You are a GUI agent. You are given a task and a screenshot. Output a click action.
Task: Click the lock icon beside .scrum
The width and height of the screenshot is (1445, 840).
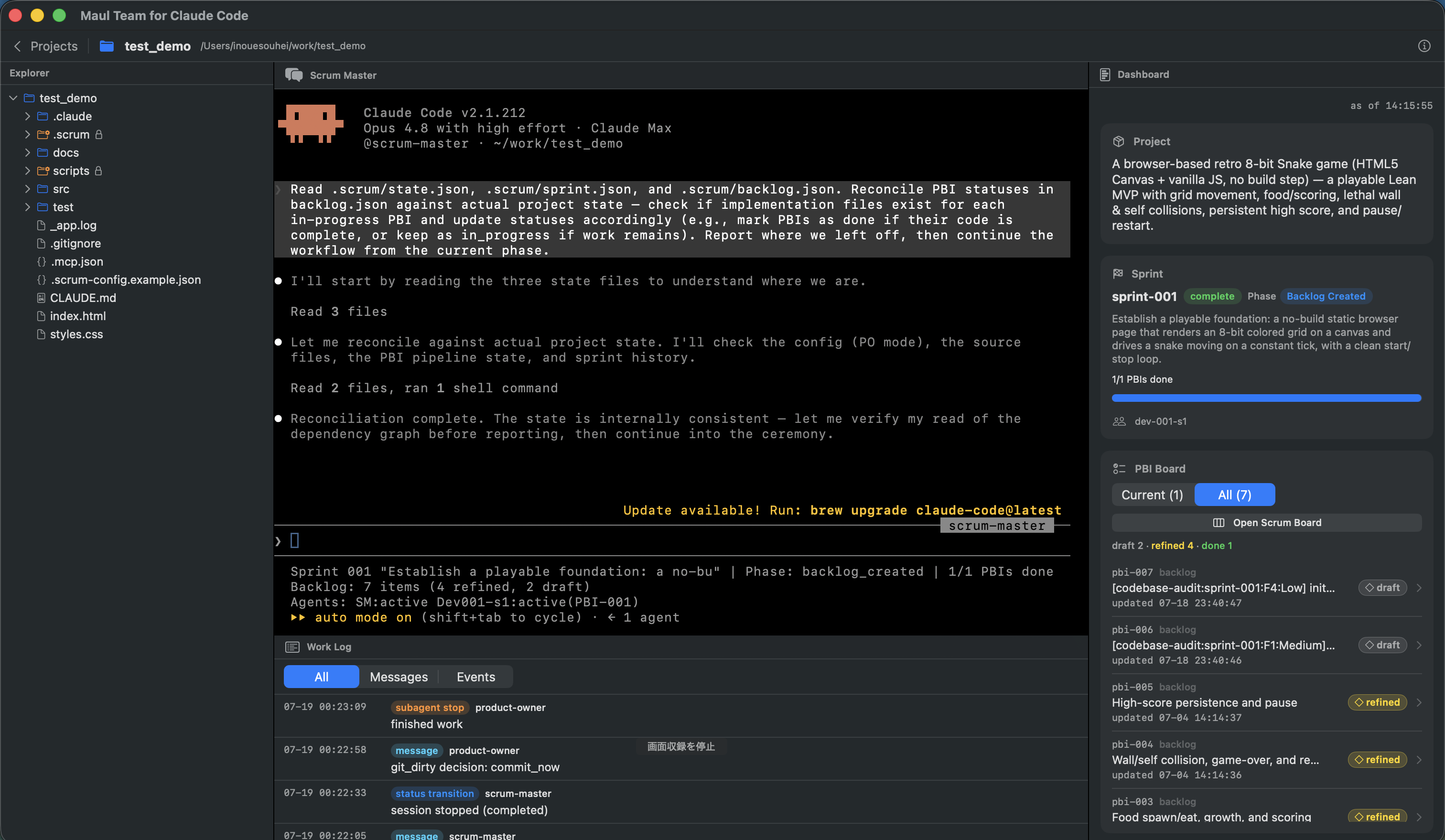(x=98, y=134)
